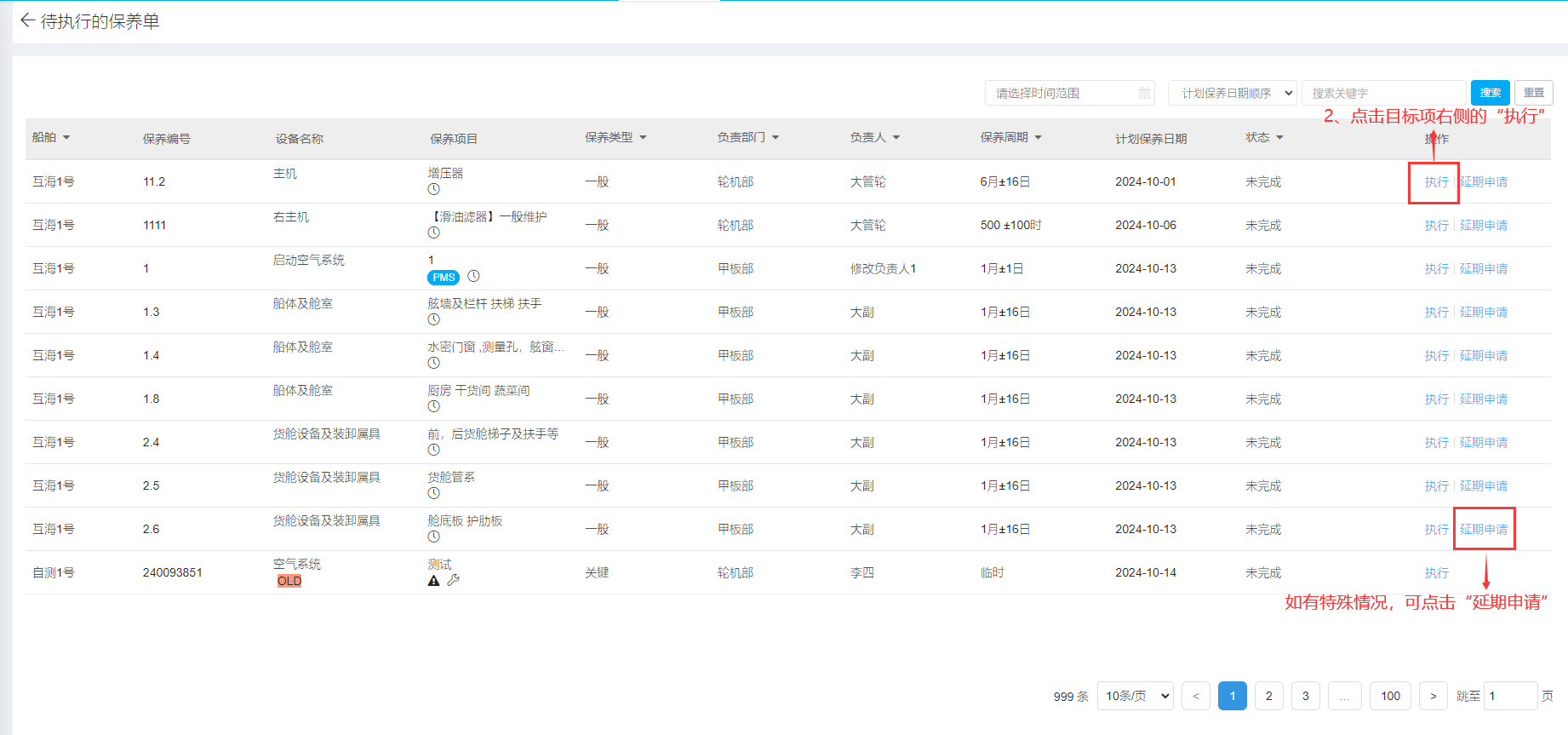Click the clock icon under 水密门窗 item
The width and height of the screenshot is (1568, 735).
tap(433, 363)
